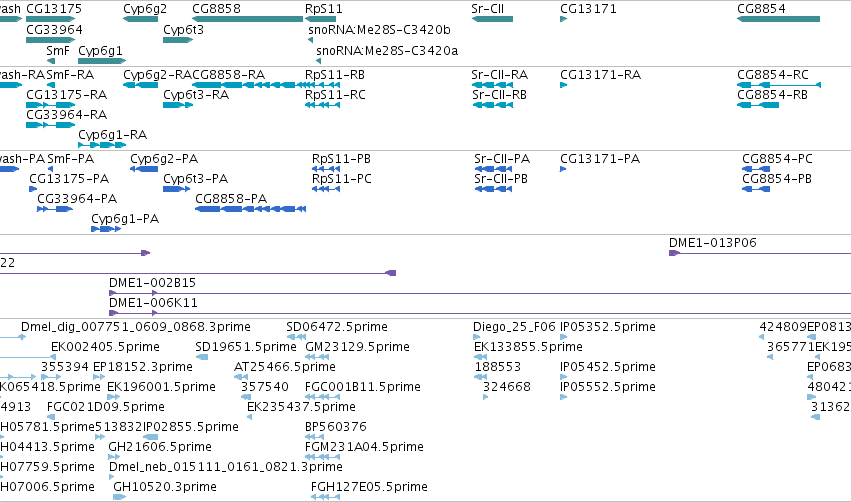The width and height of the screenshot is (851, 502).
Task: Select the CG13171-RA transcript label
Action: 600,75
